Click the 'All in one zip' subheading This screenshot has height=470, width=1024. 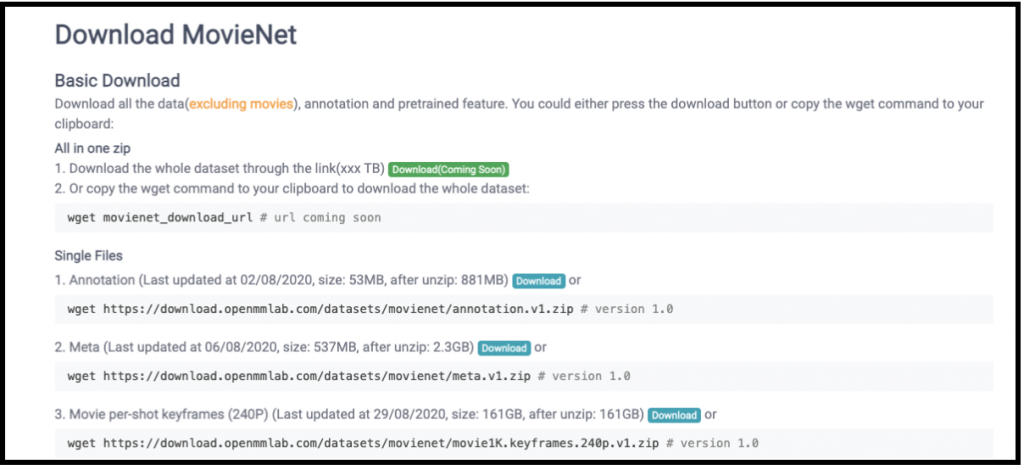93,148
